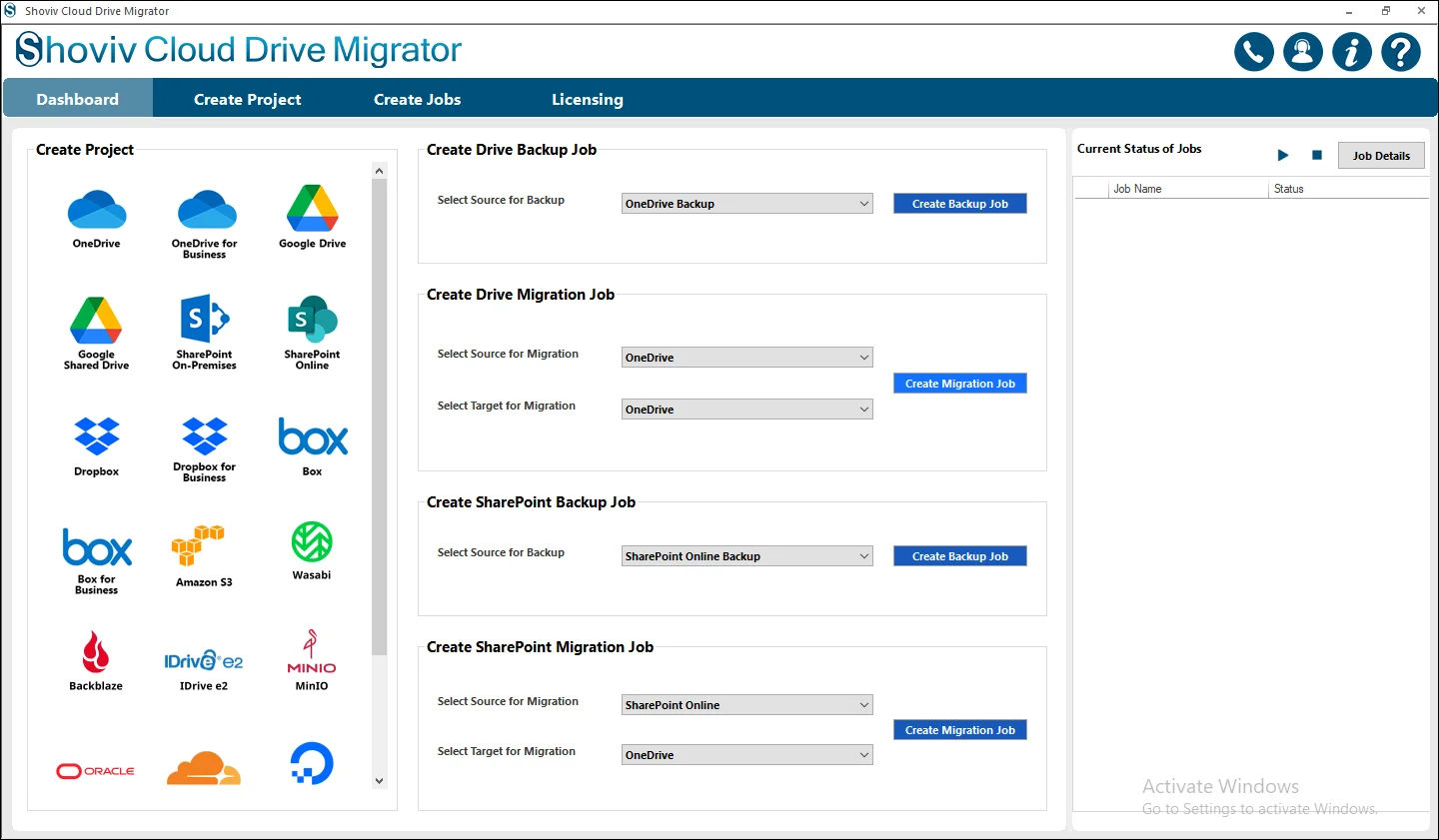This screenshot has width=1439, height=840.
Task: Expand drive migration target dropdown
Action: pyautogui.click(x=747, y=410)
